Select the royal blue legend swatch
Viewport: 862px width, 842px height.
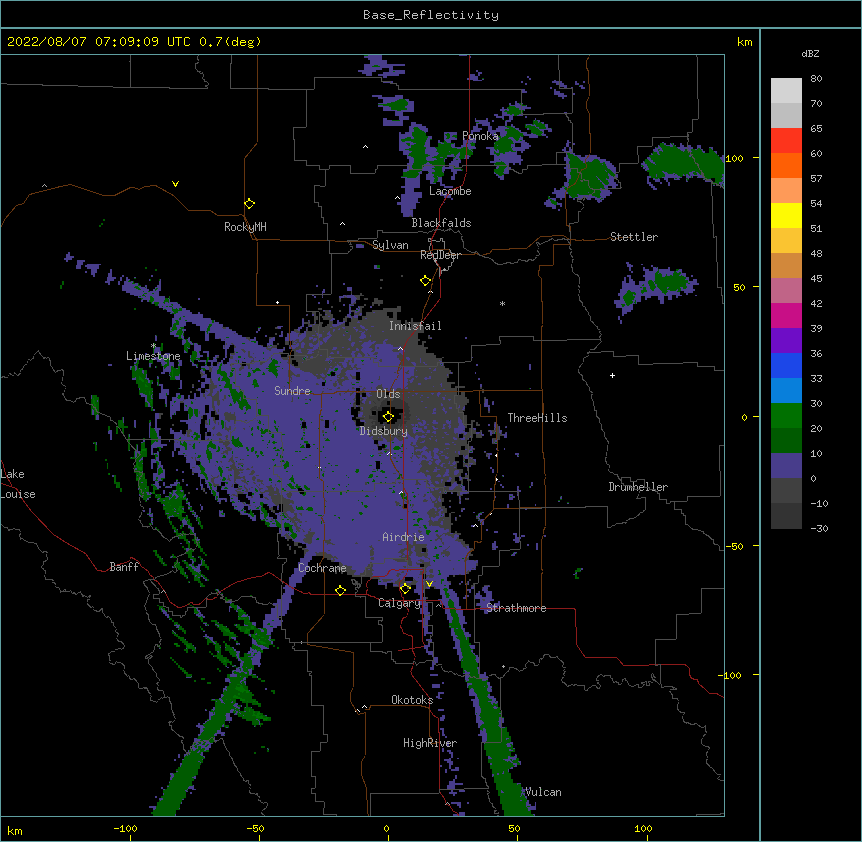(786, 365)
